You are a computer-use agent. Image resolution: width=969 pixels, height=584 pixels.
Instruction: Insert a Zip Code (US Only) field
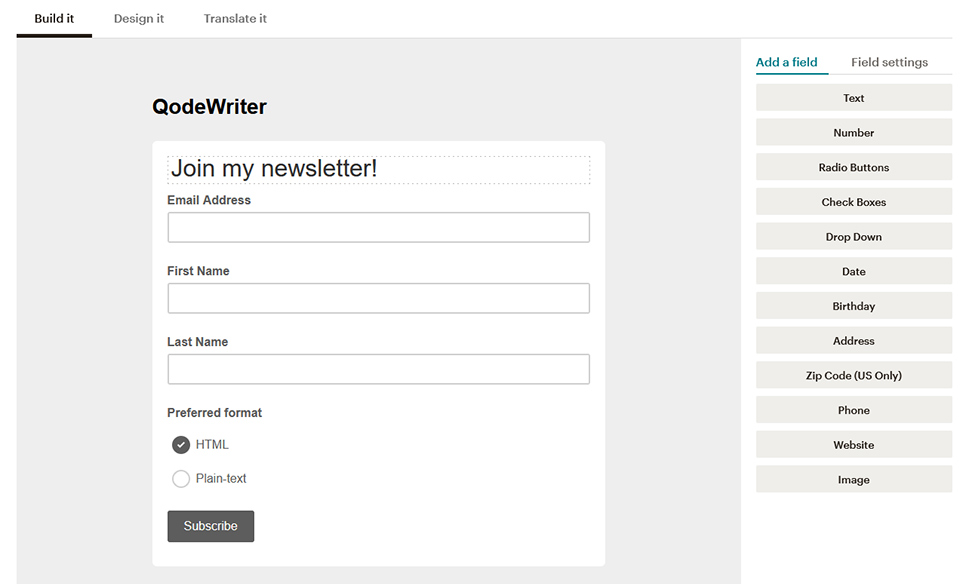853,375
